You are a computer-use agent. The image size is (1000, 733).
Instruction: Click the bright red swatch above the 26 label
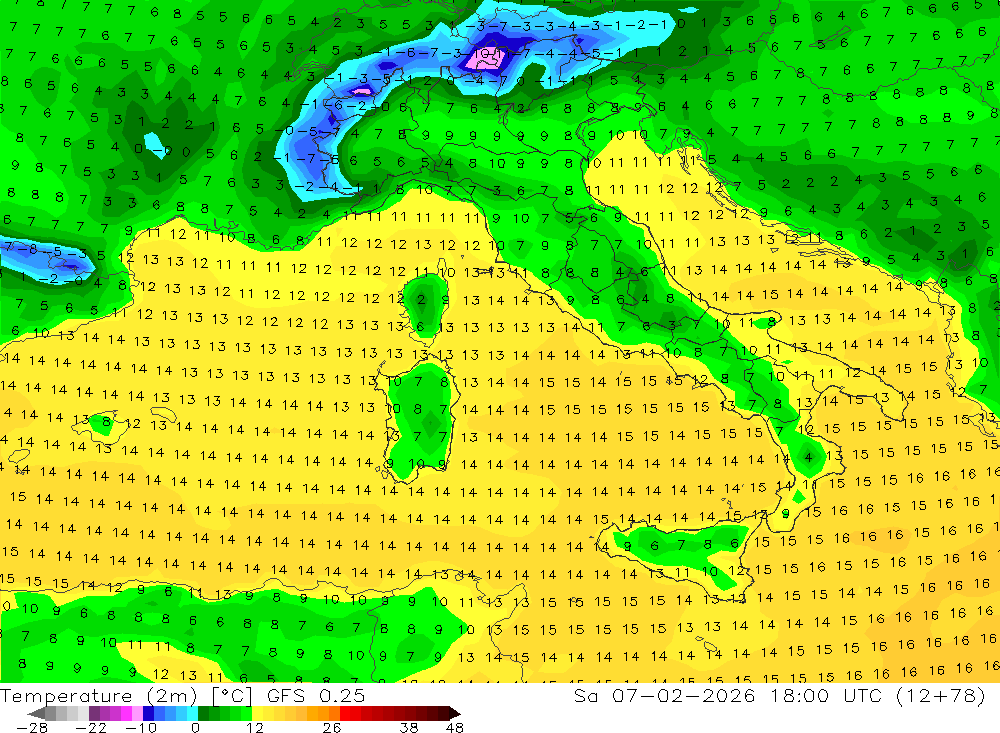point(345,713)
